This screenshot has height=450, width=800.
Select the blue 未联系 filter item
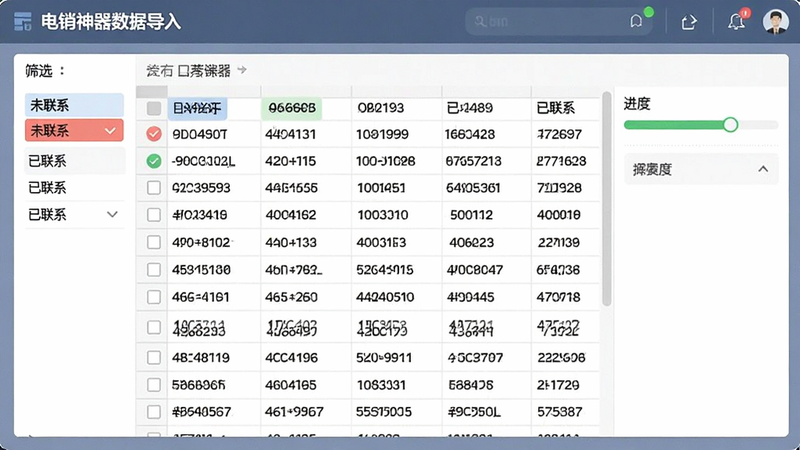click(x=74, y=105)
